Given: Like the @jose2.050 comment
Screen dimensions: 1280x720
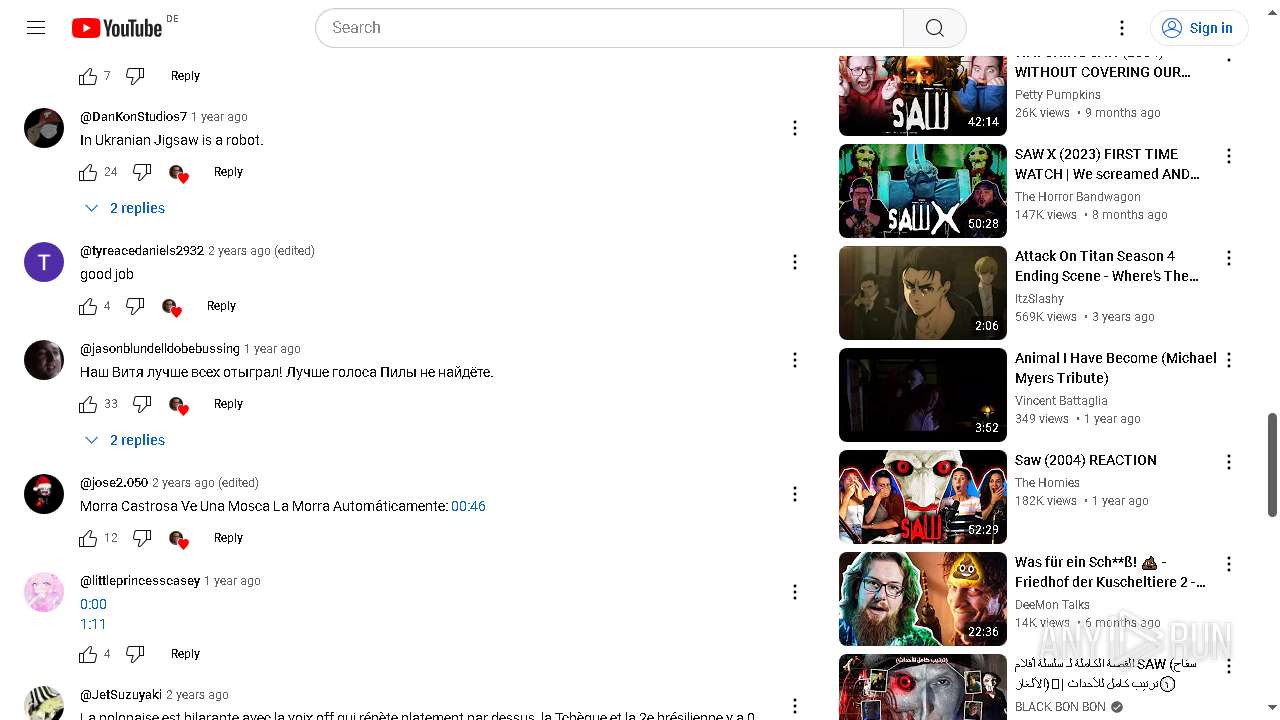Looking at the screenshot, I should tap(88, 538).
